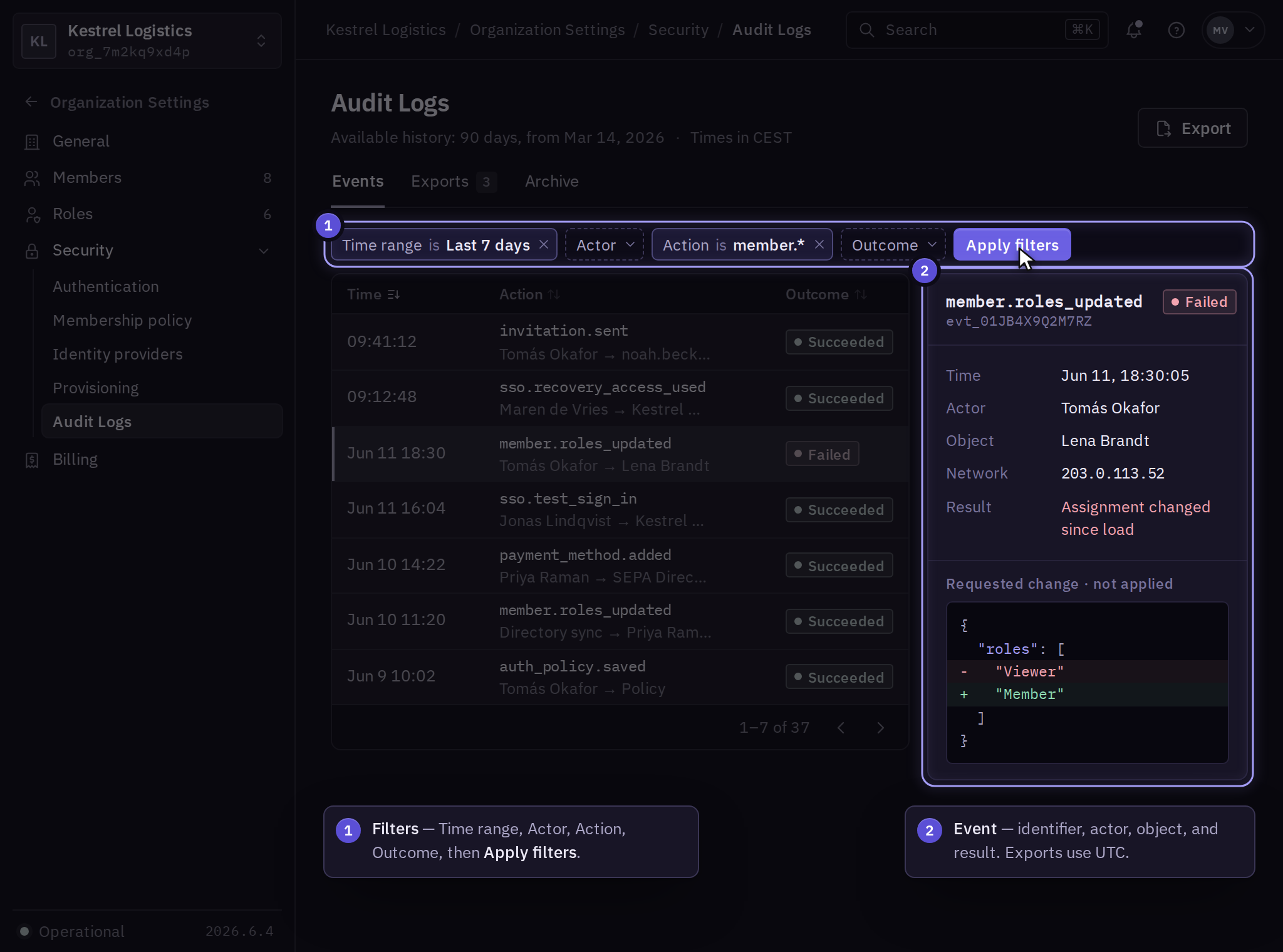Screen dimensions: 1283x952
Task: Select Audit Logs in the sidebar
Action: (x=162, y=422)
